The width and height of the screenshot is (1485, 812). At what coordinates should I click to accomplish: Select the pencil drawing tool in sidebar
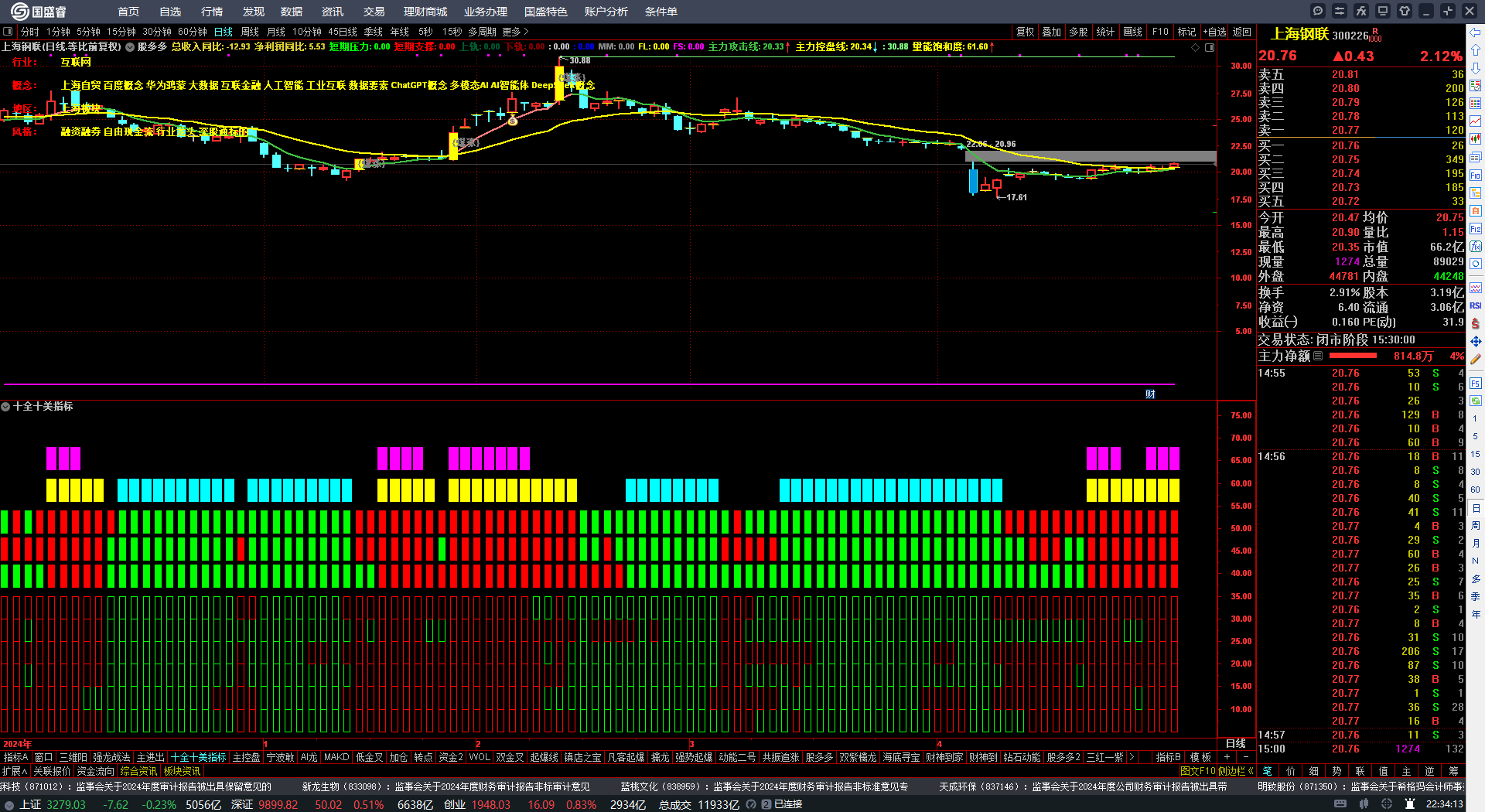click(x=1476, y=359)
